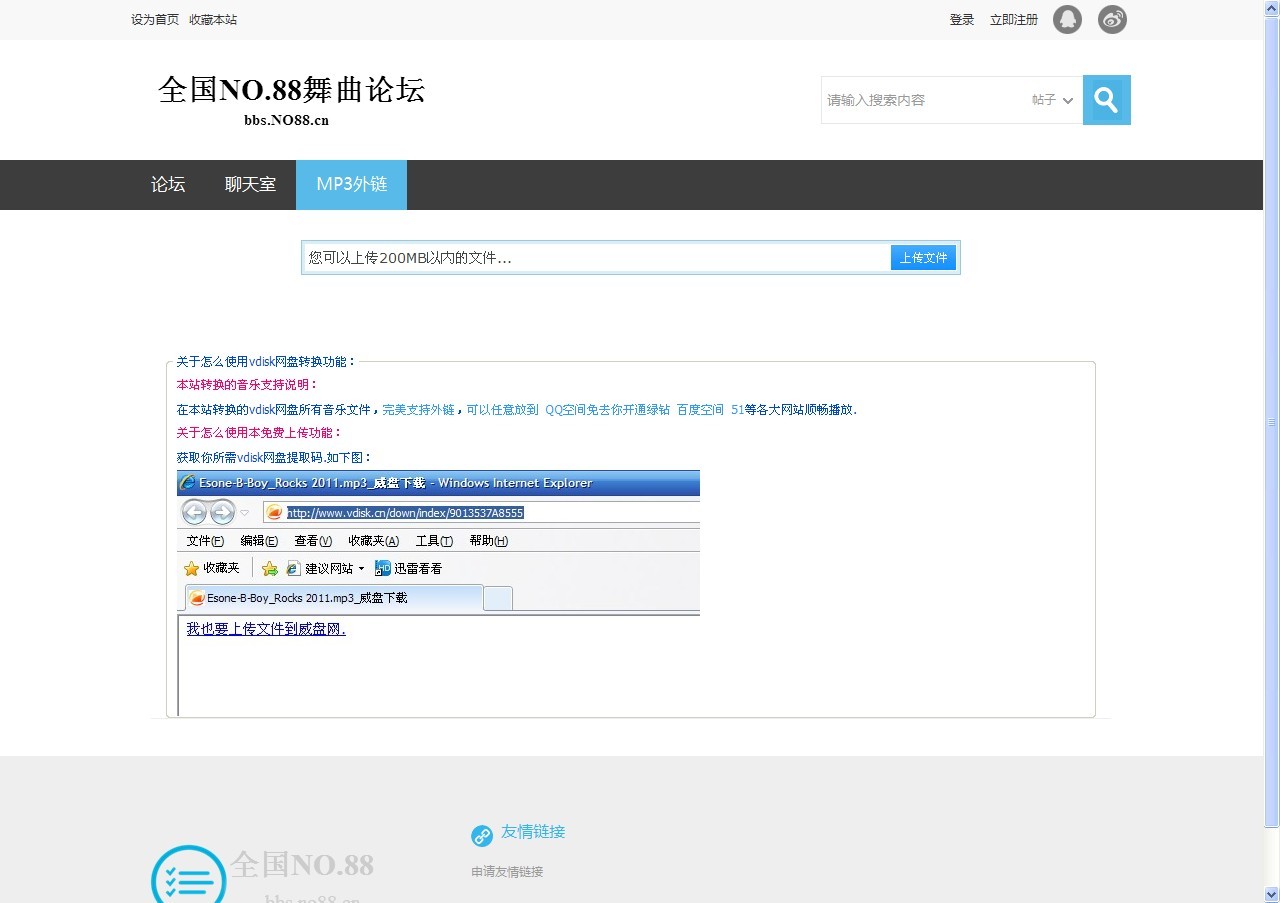Click the 全国NO.88舞曲论坛 site logo
This screenshot has height=903, width=1280.
point(291,99)
